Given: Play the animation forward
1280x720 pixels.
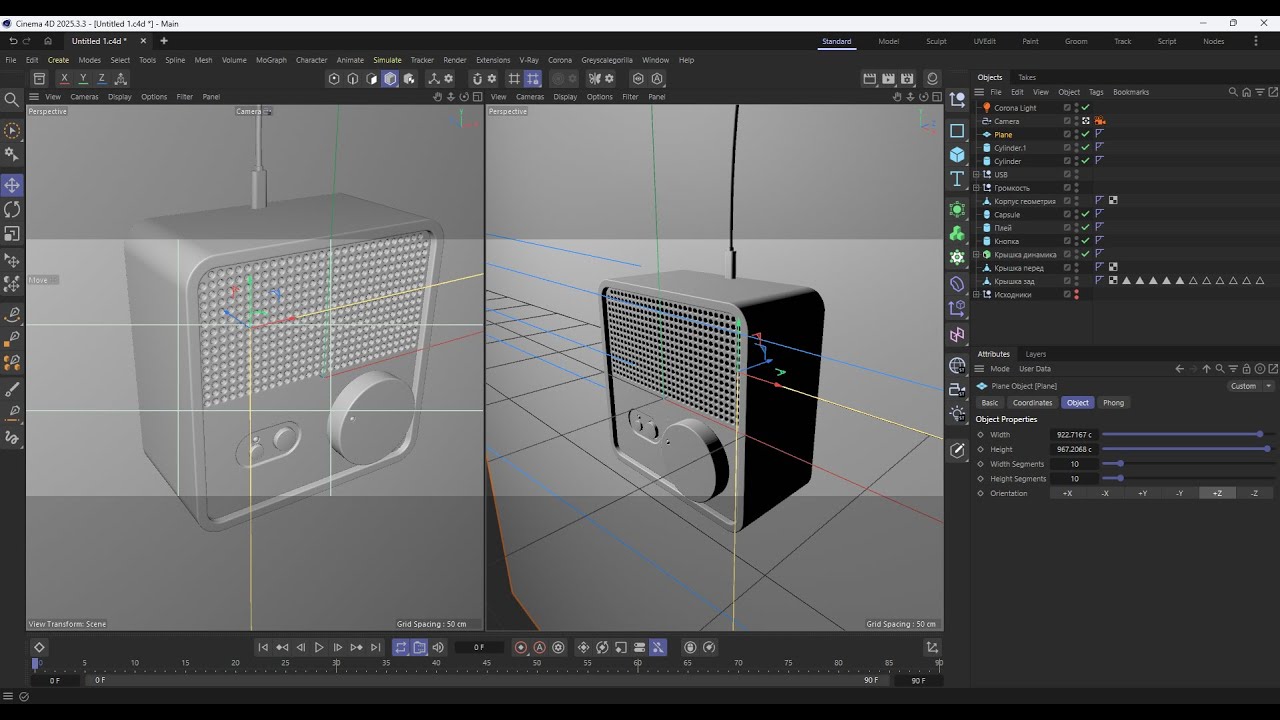Looking at the screenshot, I should [319, 647].
